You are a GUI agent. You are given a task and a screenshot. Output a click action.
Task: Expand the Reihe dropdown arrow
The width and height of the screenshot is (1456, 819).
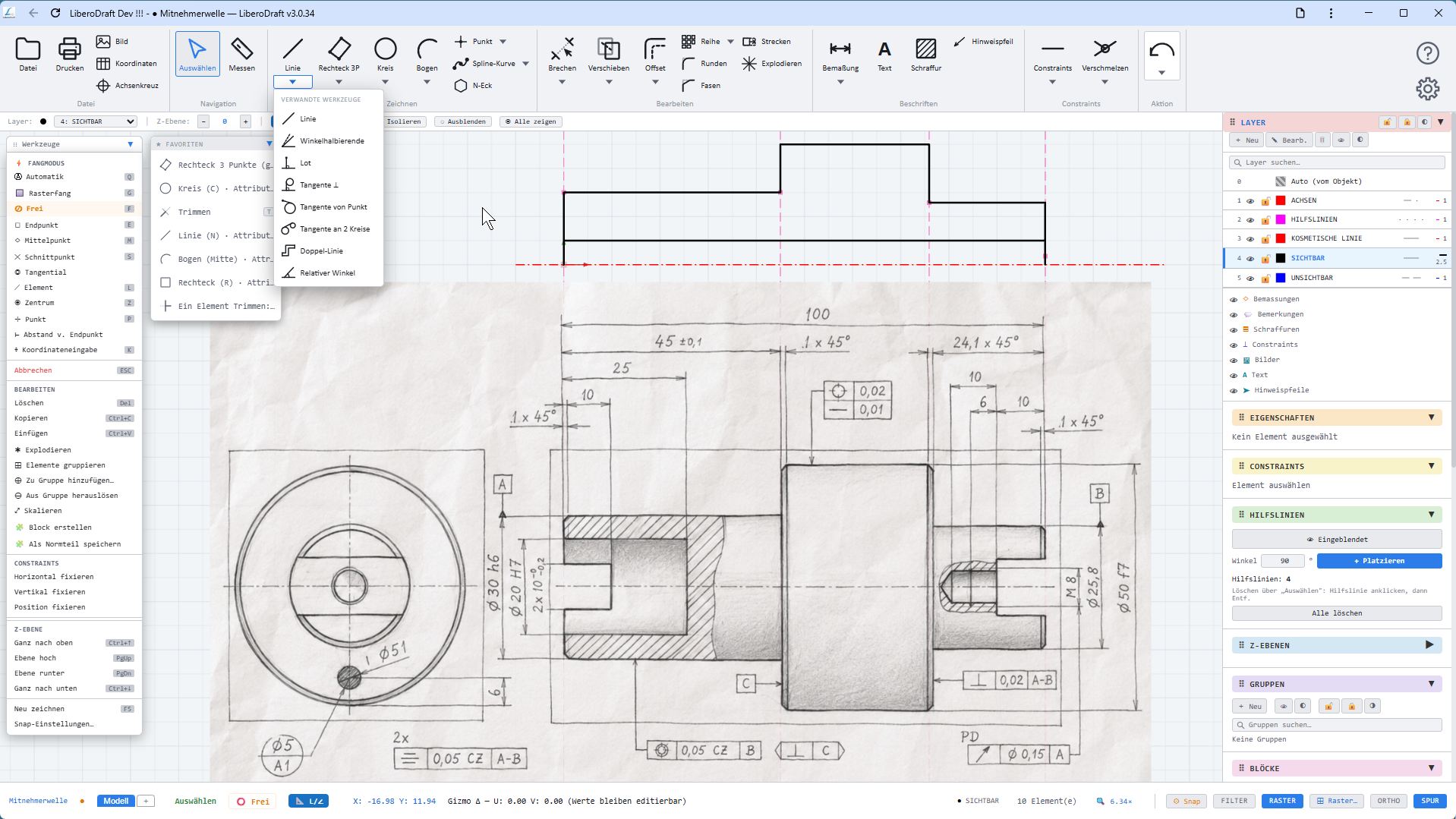730,42
